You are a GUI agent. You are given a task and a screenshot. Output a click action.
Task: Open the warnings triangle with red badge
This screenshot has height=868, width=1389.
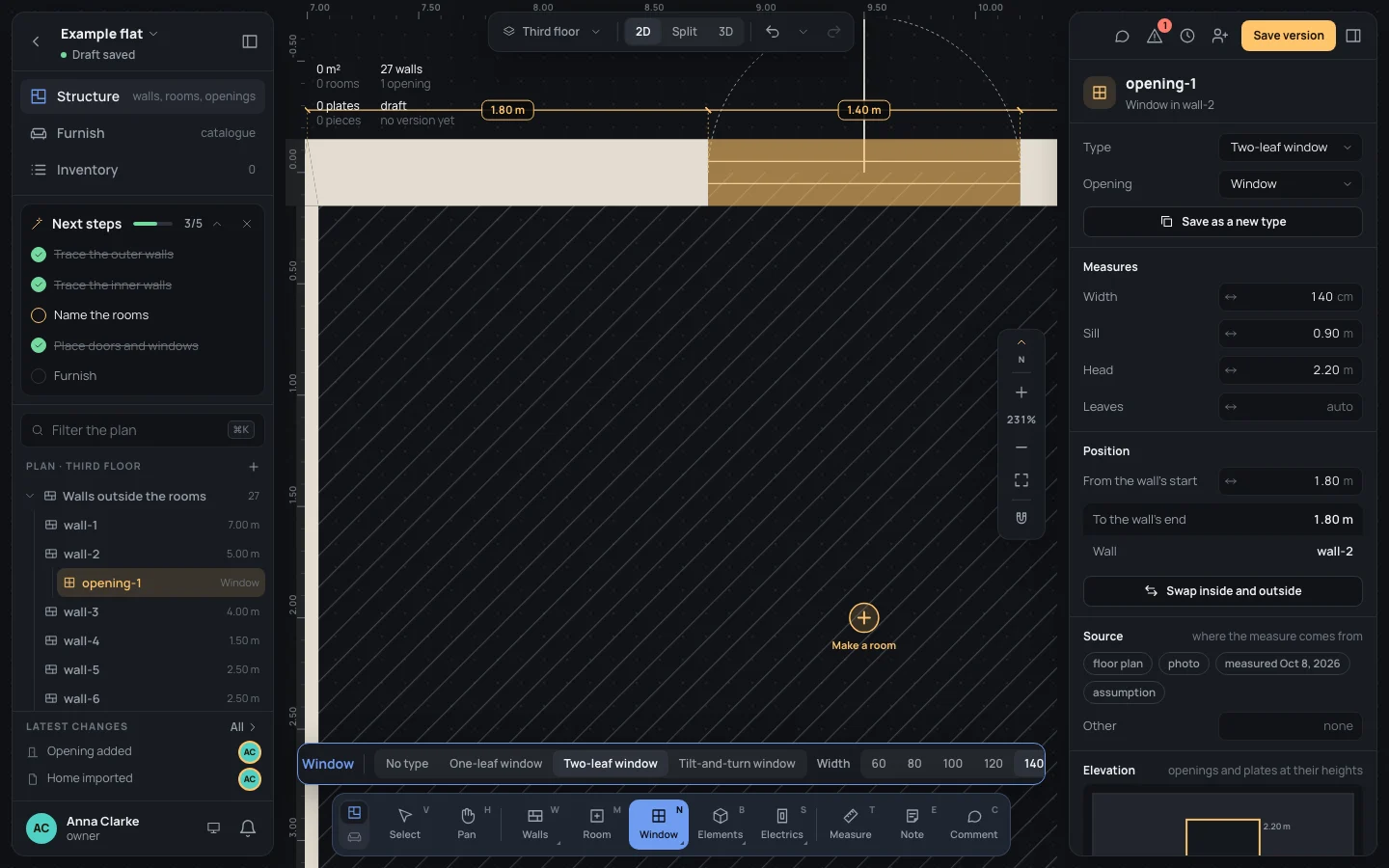1155,36
